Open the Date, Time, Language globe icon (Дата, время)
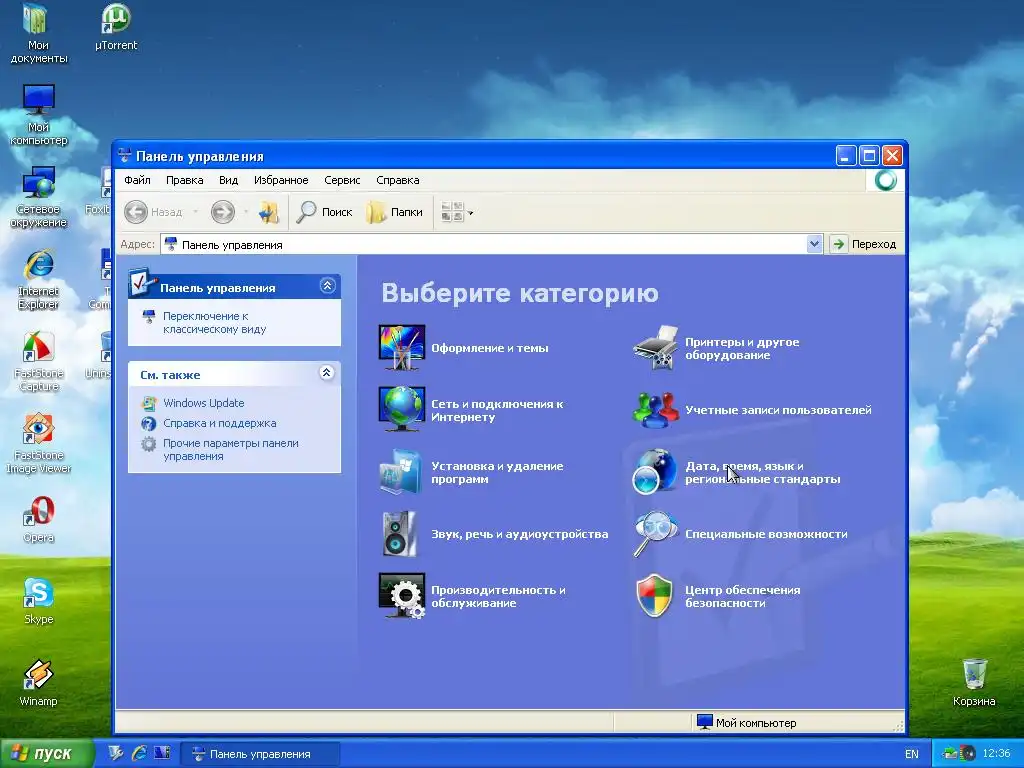 [655, 472]
